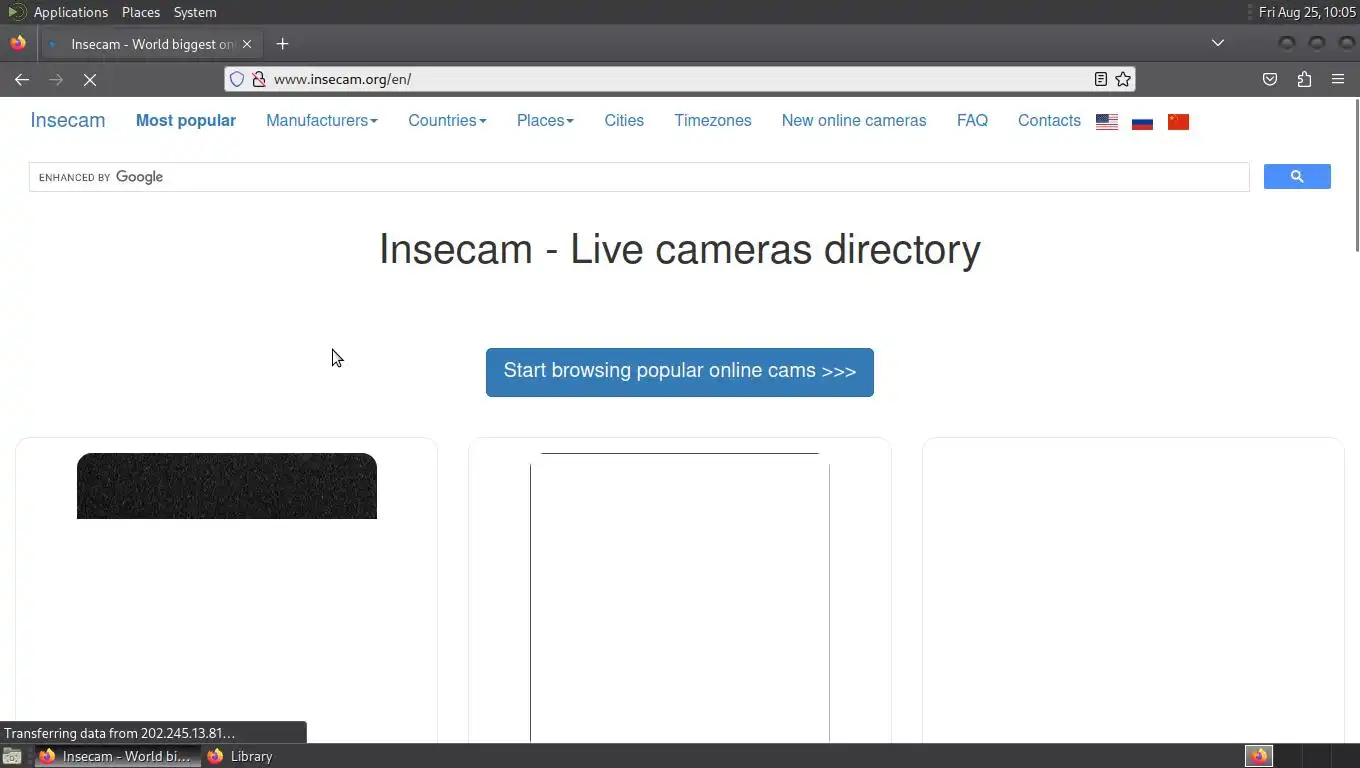Click Start browsing popular online cams button
This screenshot has width=1360, height=768.
coord(680,372)
